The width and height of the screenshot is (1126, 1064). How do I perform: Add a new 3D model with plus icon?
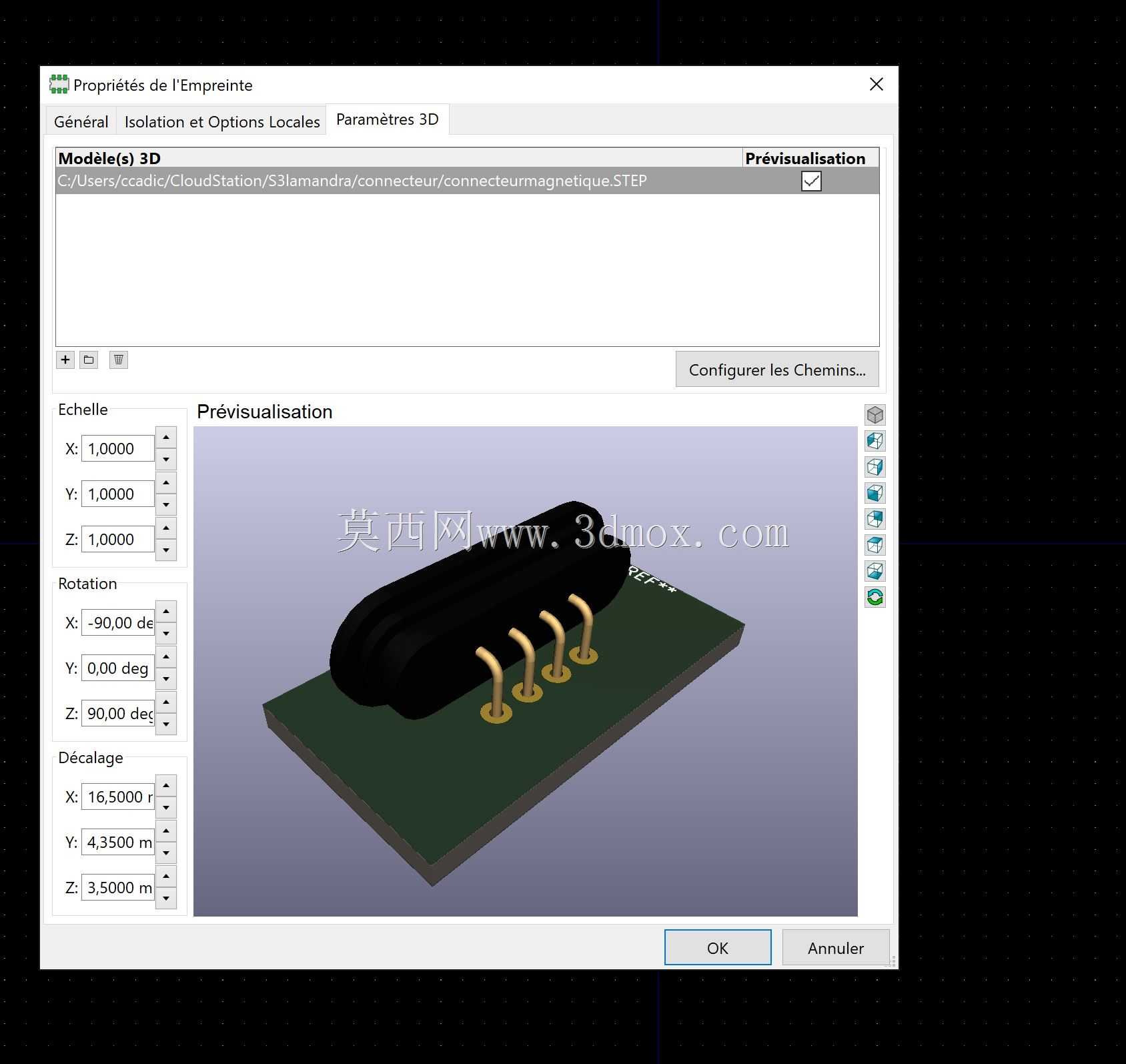[65, 360]
